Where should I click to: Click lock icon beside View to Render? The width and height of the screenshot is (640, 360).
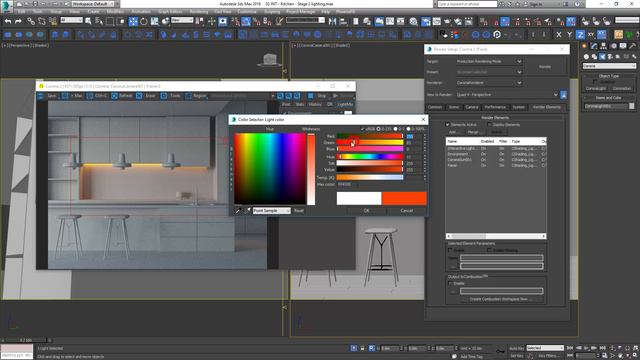coord(563,95)
